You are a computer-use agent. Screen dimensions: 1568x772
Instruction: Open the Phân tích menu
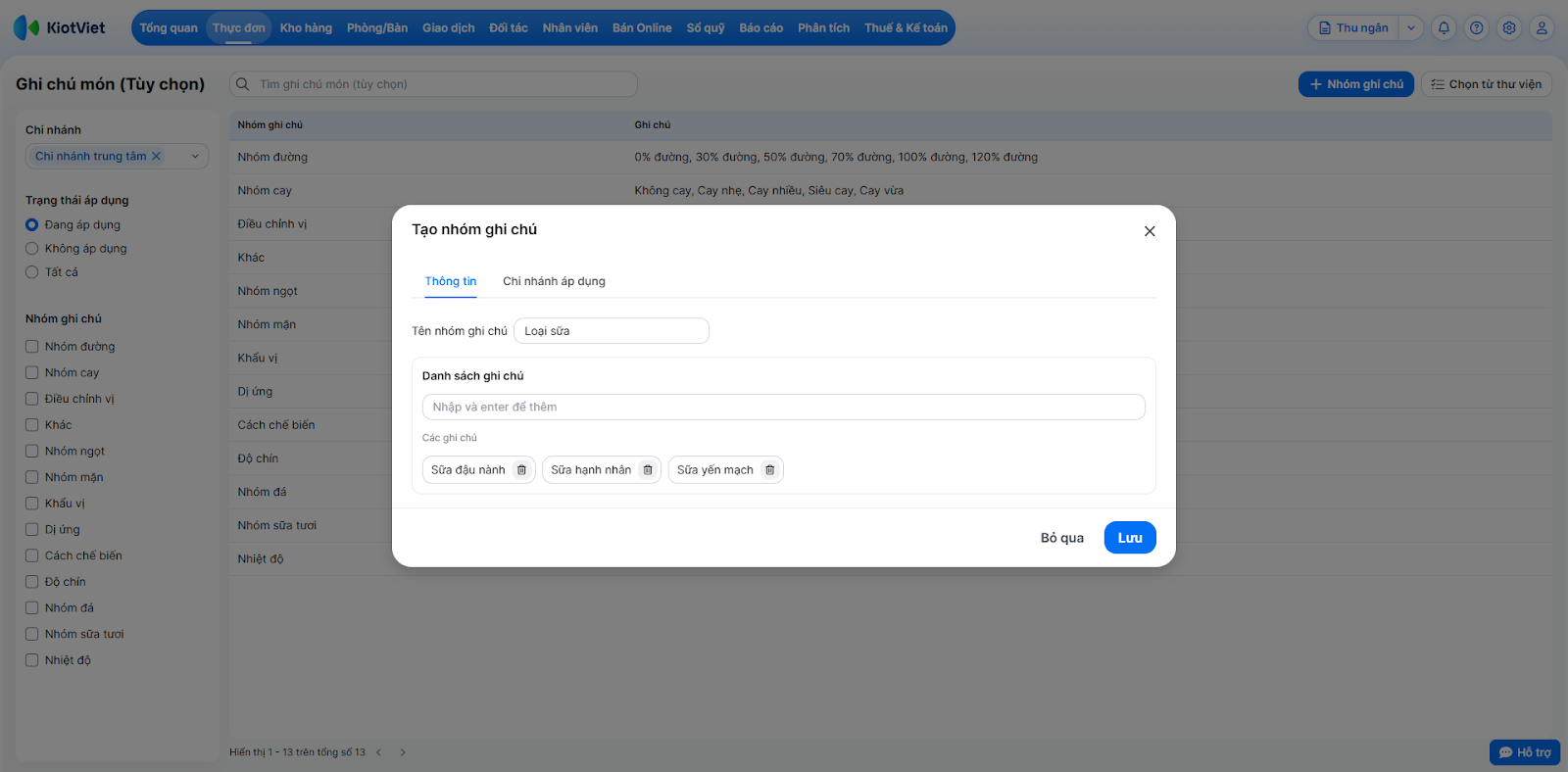[x=824, y=28]
